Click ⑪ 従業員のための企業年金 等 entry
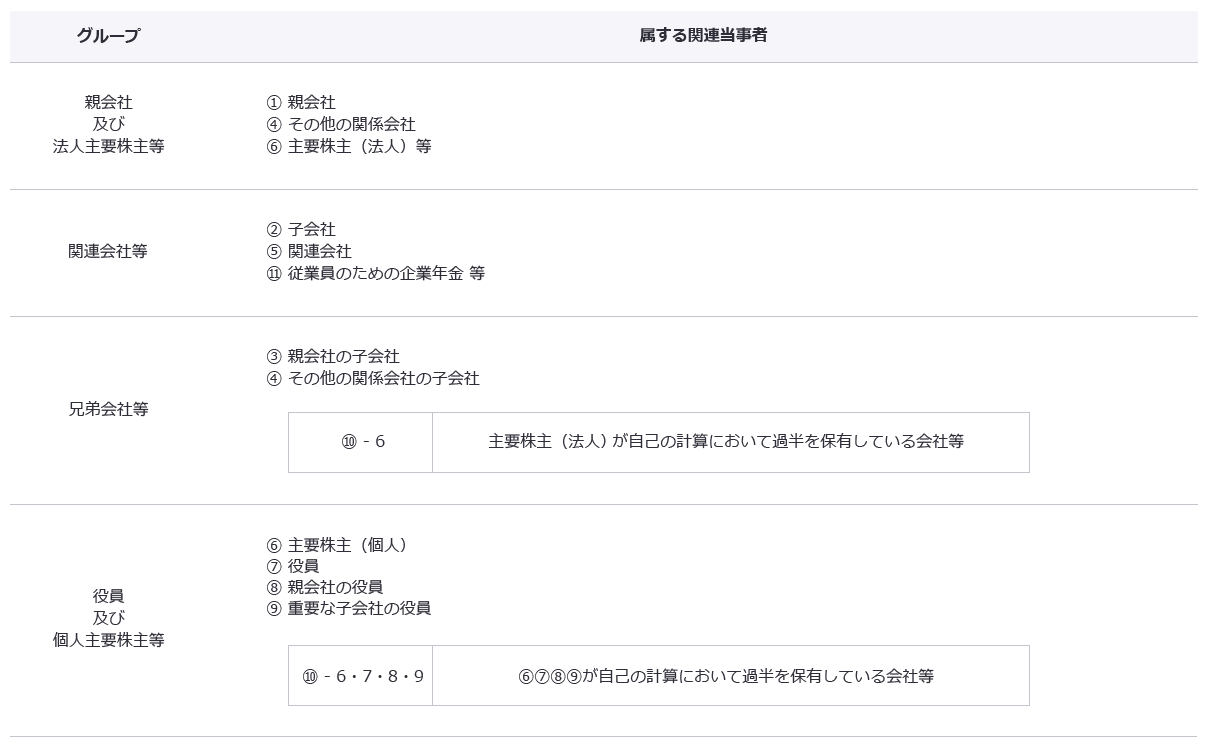This screenshot has width=1206, height=745. (x=375, y=274)
